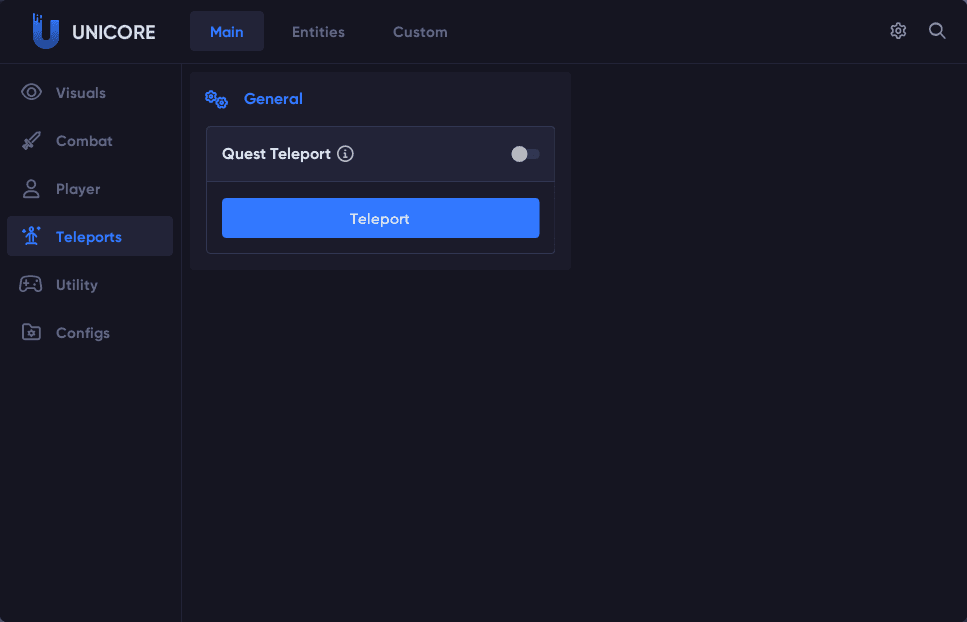
Task: Open settings via the top-right gear icon
Action: tap(898, 31)
